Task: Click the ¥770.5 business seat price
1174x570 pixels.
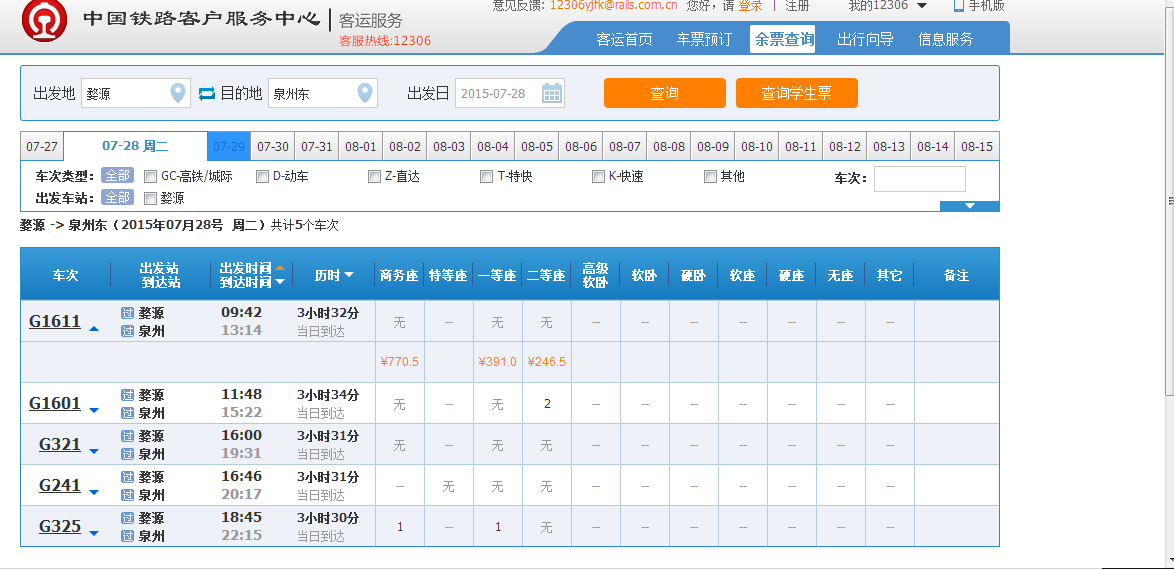Action: [x=400, y=362]
